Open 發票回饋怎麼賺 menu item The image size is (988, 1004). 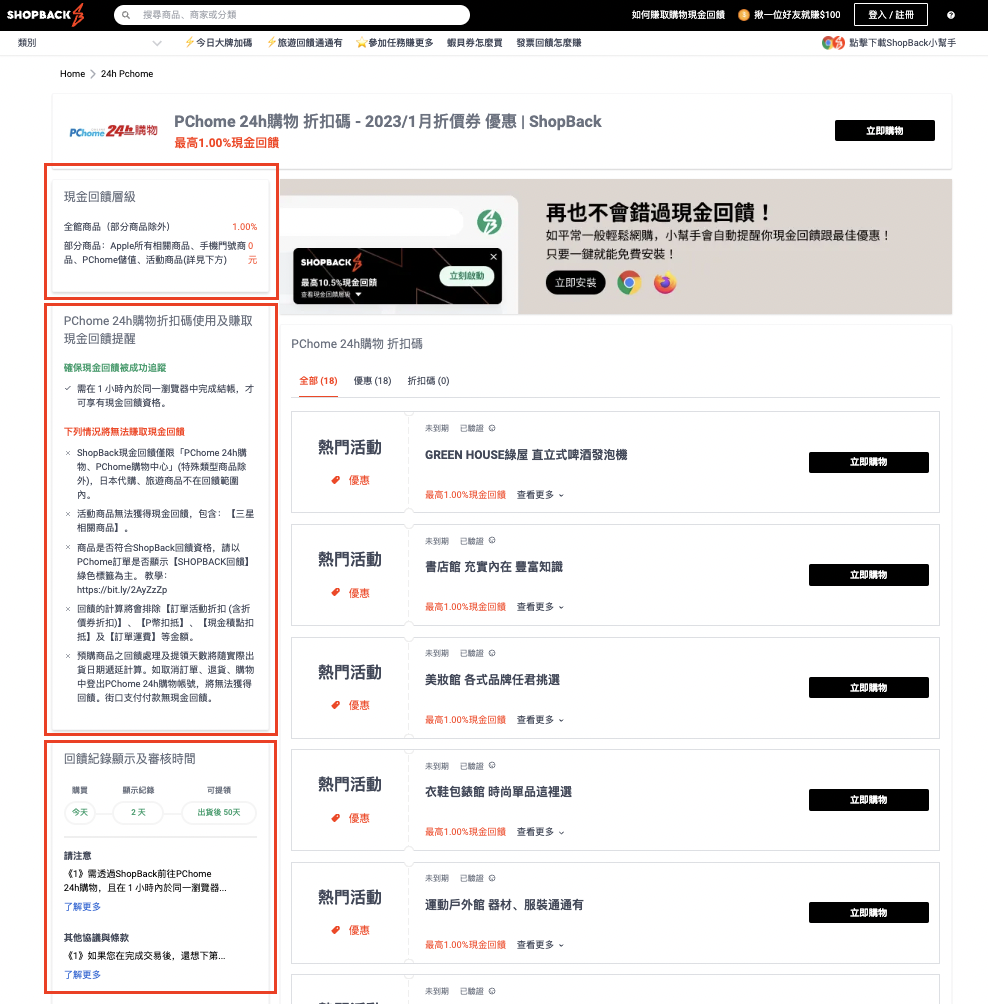point(549,43)
